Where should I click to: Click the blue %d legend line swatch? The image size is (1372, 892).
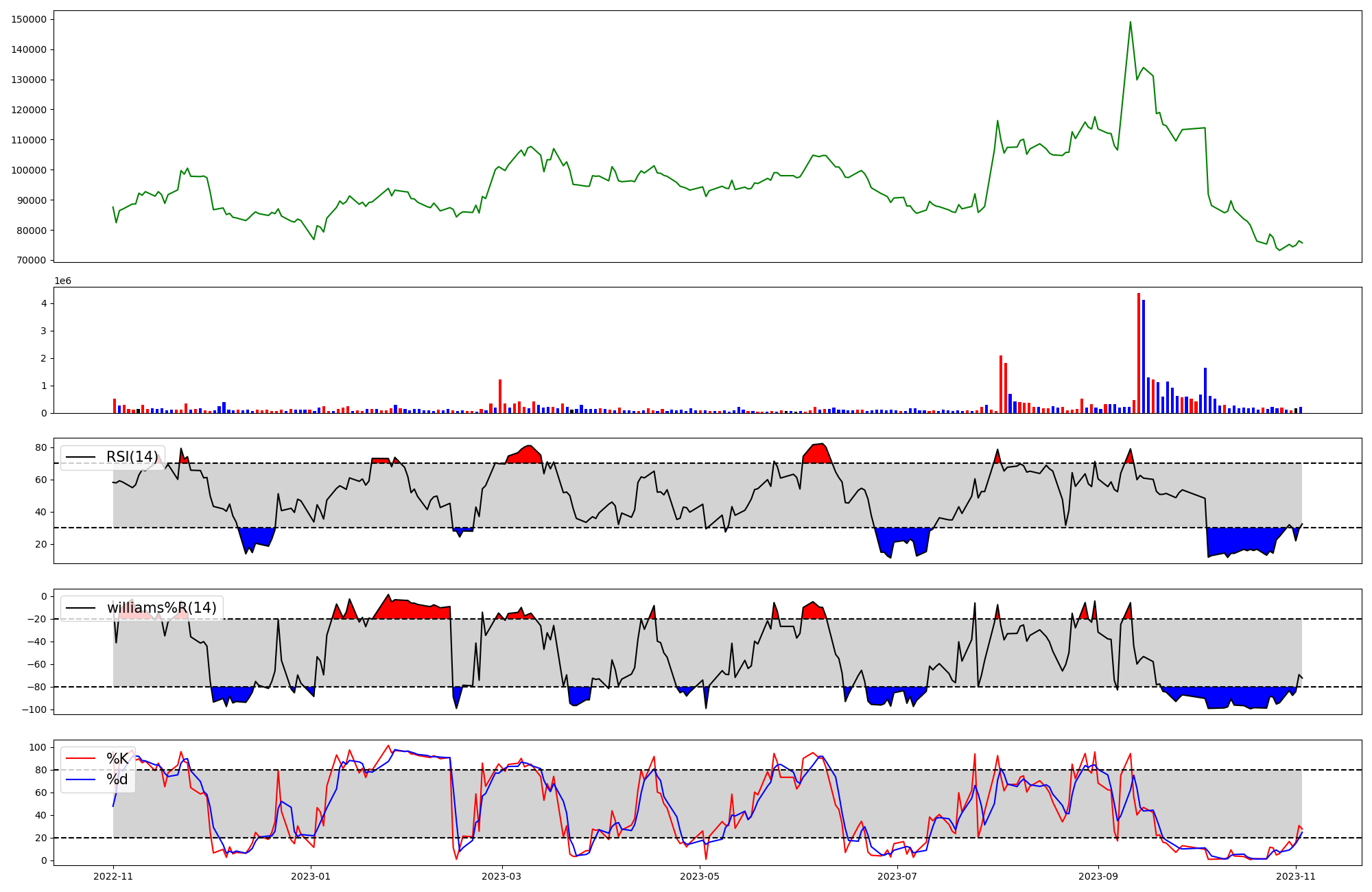80,779
